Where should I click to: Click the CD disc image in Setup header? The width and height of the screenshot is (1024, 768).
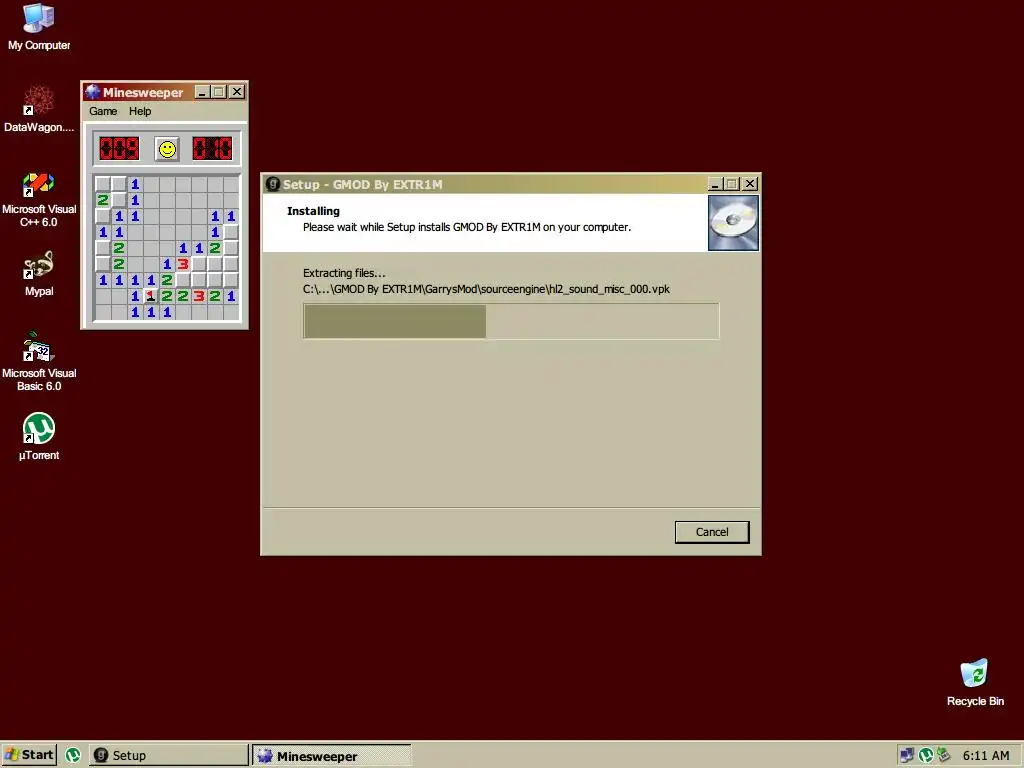click(x=733, y=223)
